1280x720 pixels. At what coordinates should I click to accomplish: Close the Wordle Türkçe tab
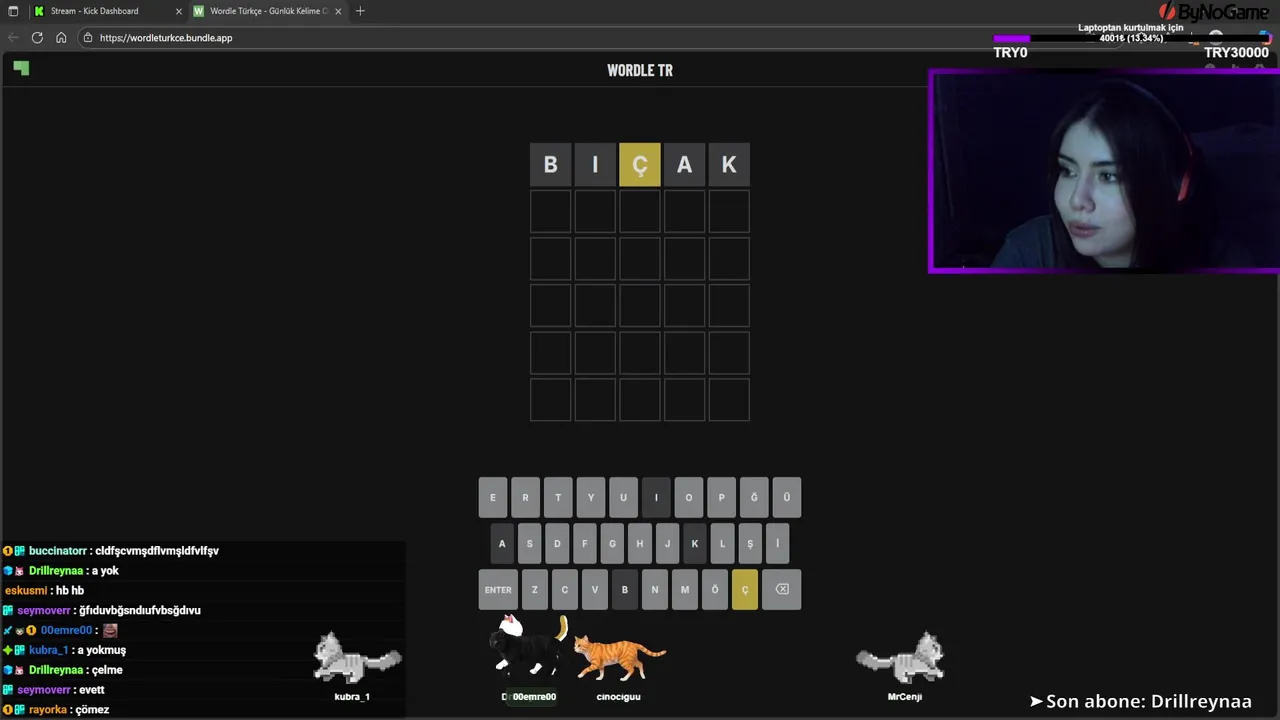point(338,11)
